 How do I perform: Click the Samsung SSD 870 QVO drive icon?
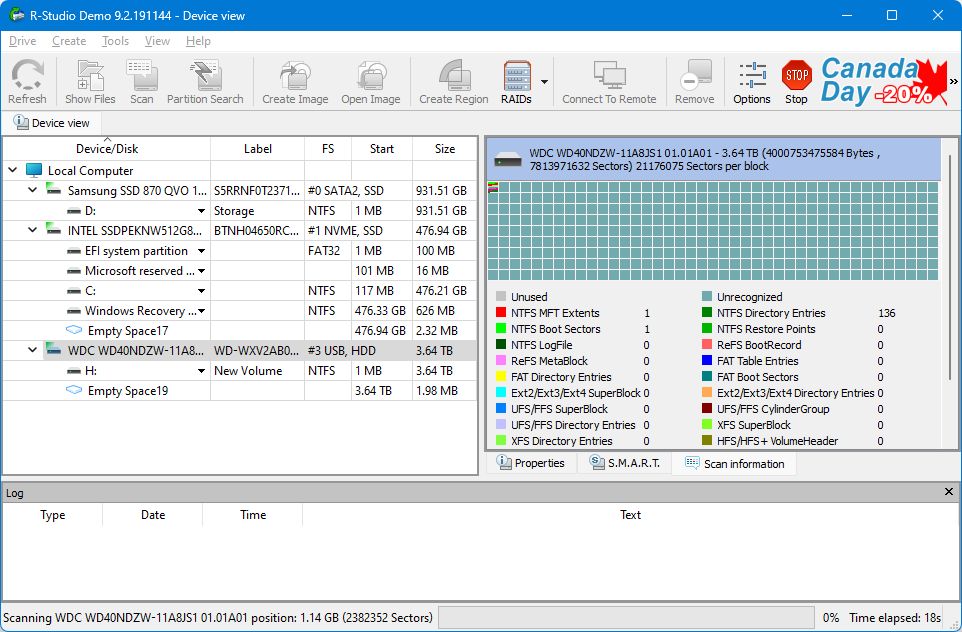click(x=54, y=190)
